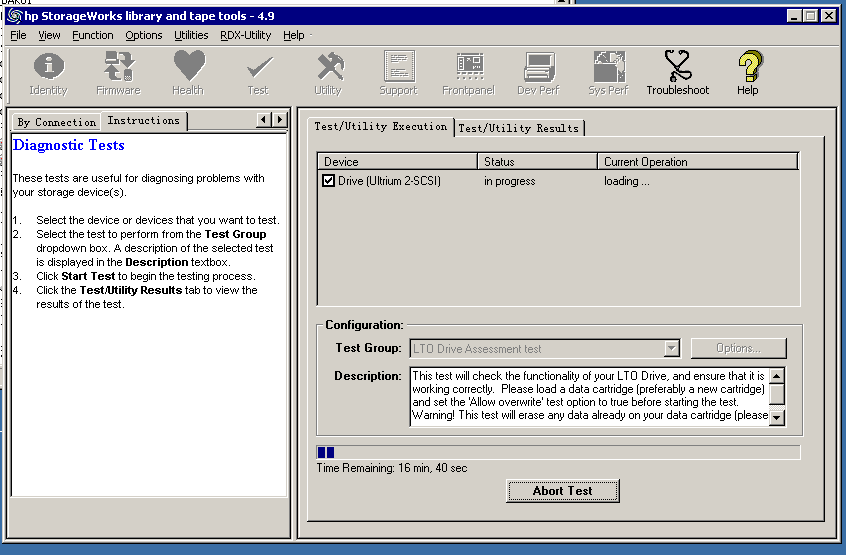Launch the Sys Perf icon

[609, 73]
